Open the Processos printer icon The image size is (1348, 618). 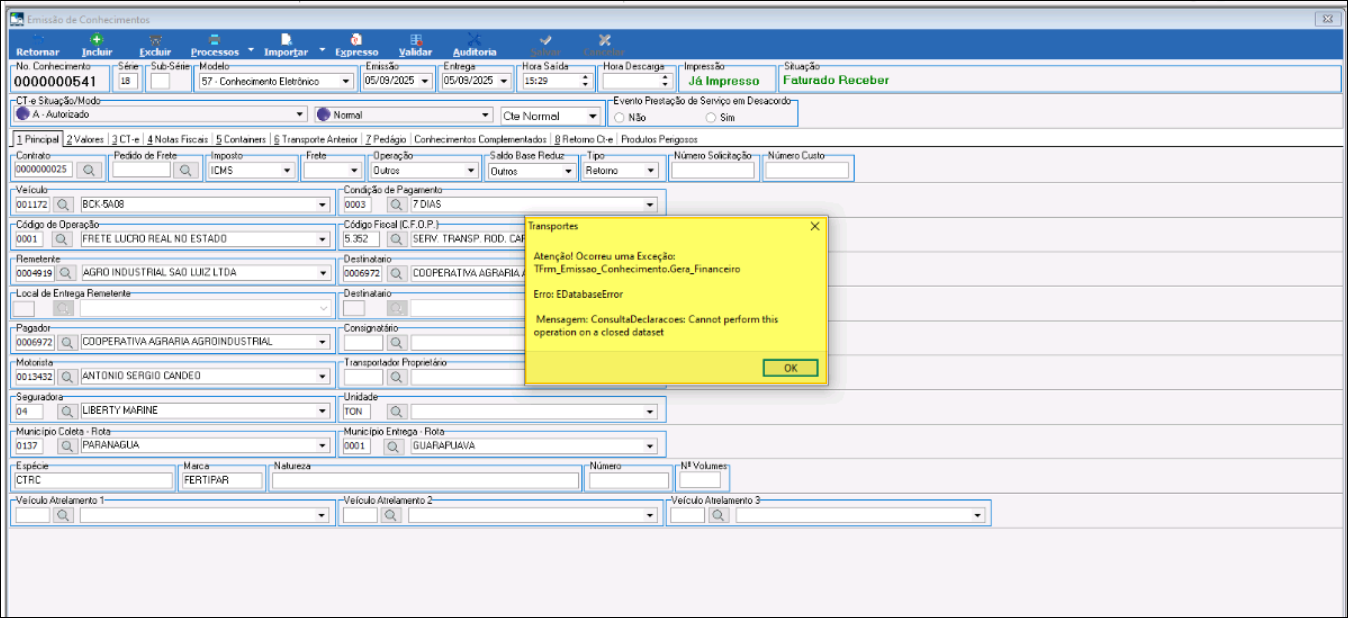214,39
